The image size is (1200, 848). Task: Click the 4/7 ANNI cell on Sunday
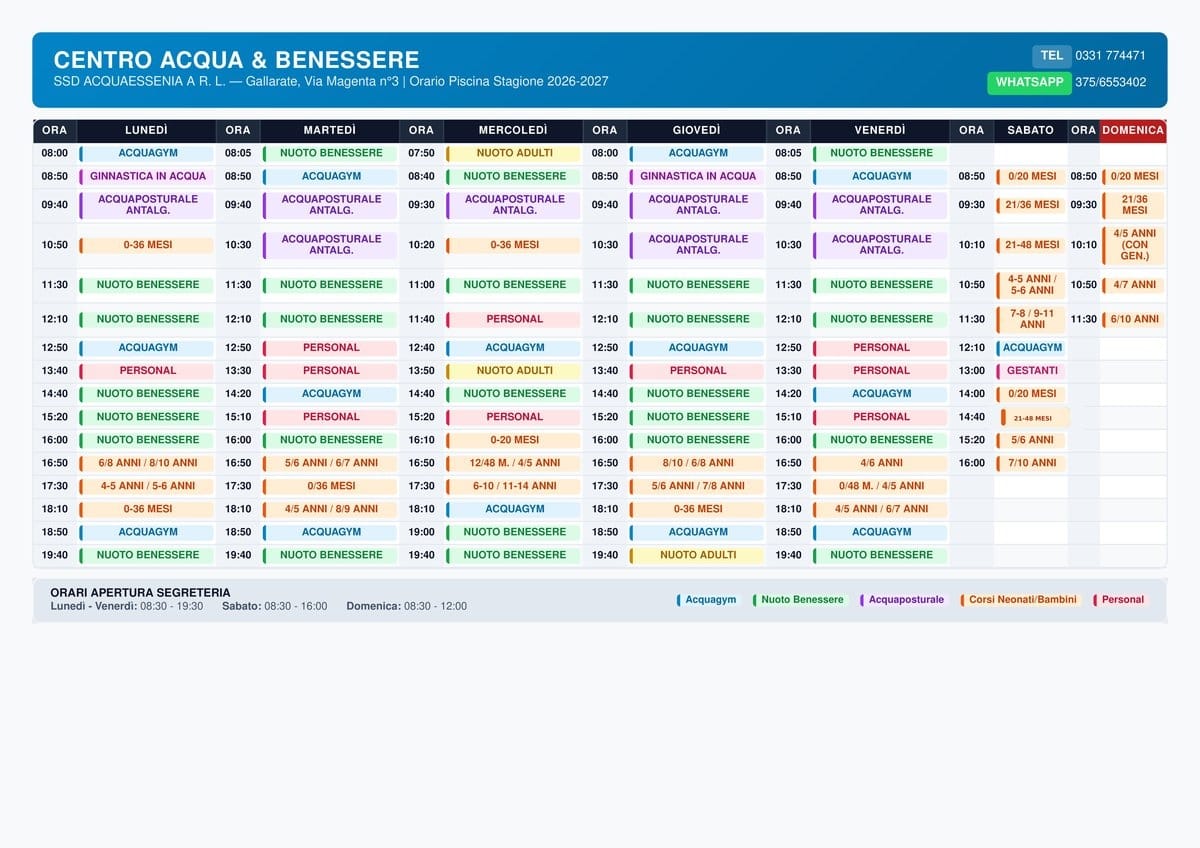[1133, 285]
